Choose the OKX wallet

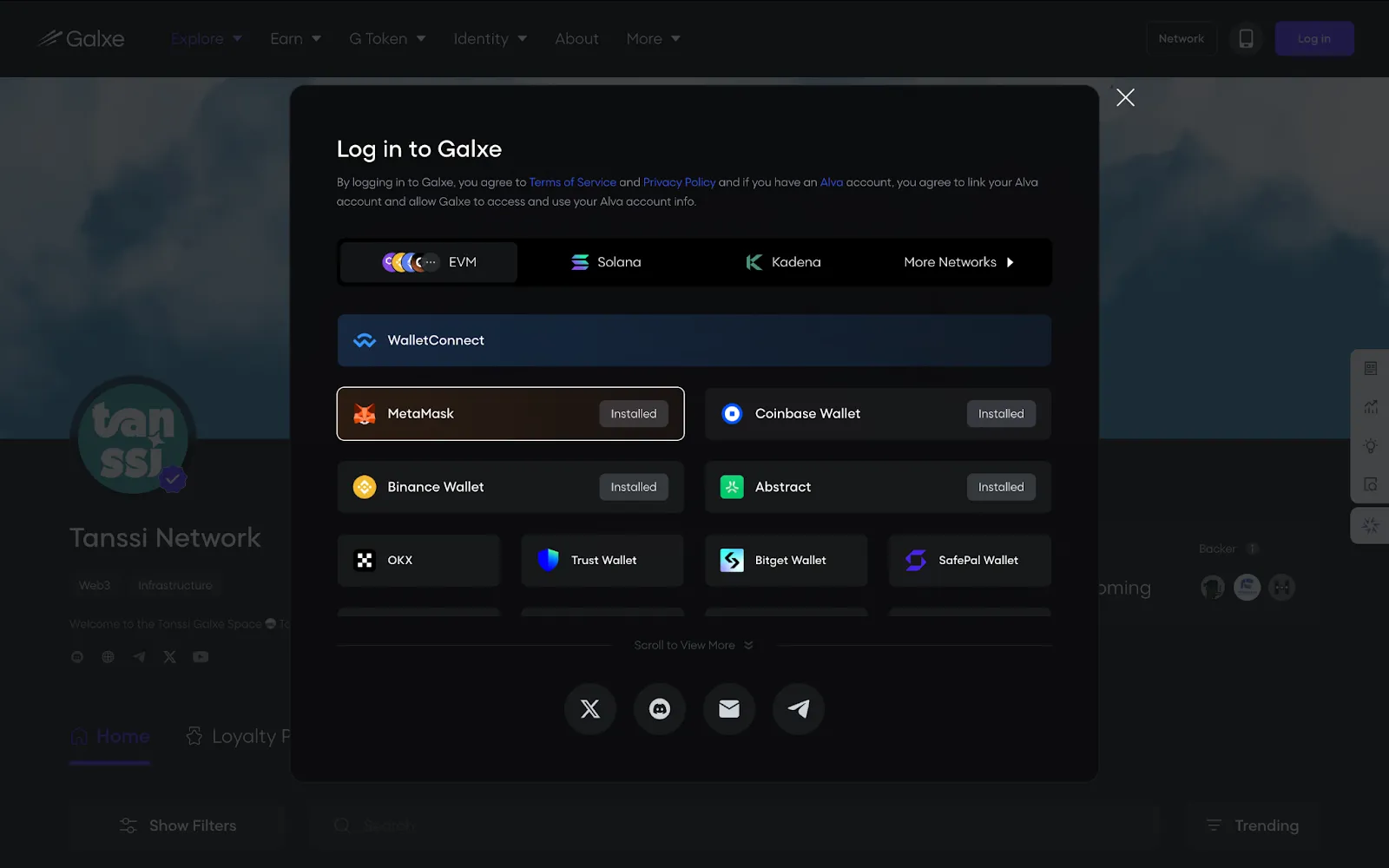coord(418,561)
